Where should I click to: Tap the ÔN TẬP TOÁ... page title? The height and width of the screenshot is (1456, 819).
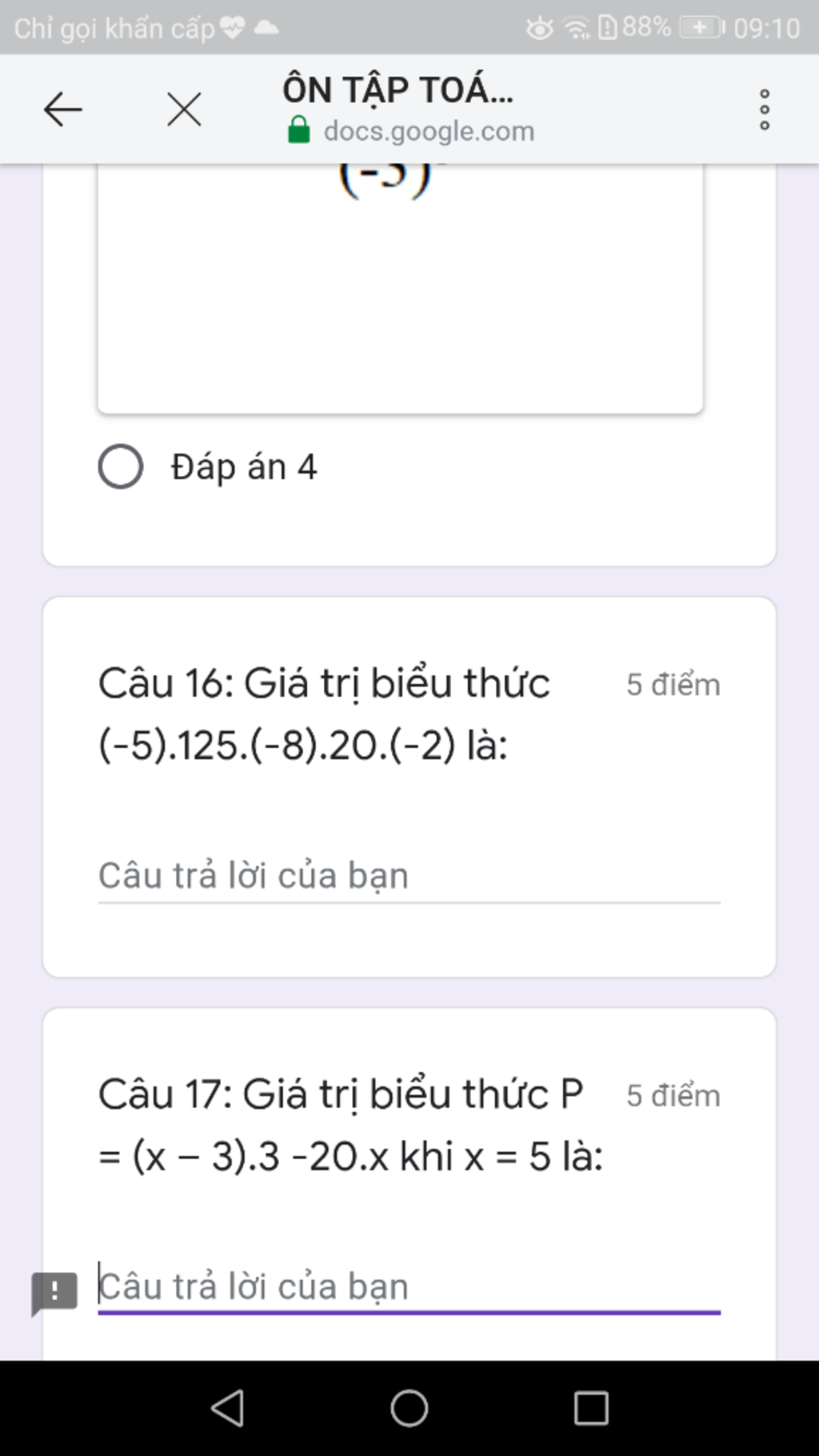pyautogui.click(x=398, y=89)
